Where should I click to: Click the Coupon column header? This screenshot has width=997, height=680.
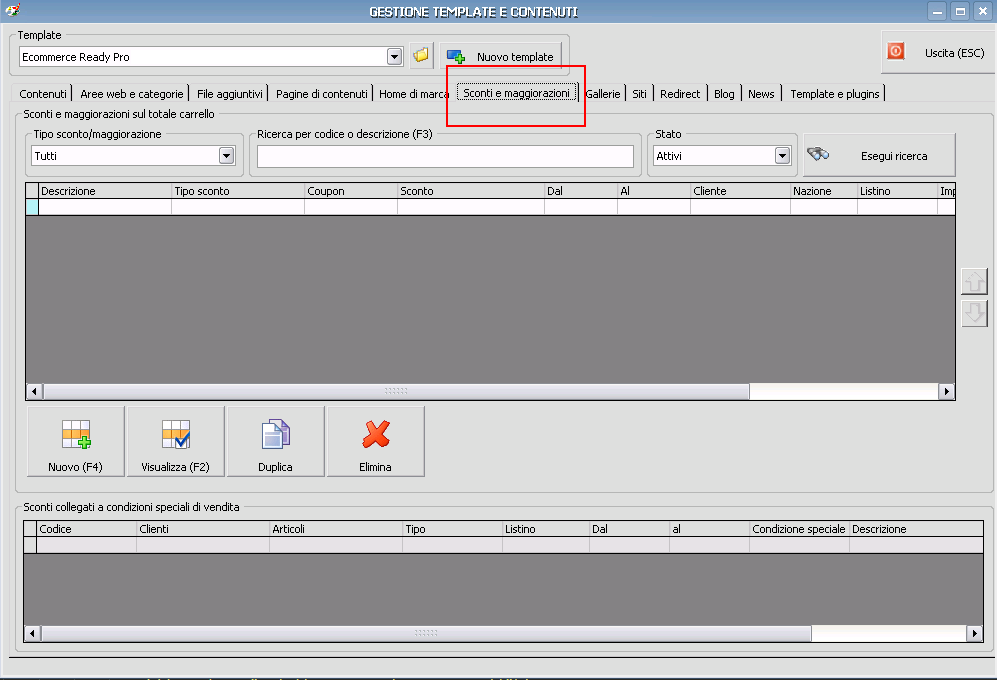[351, 191]
